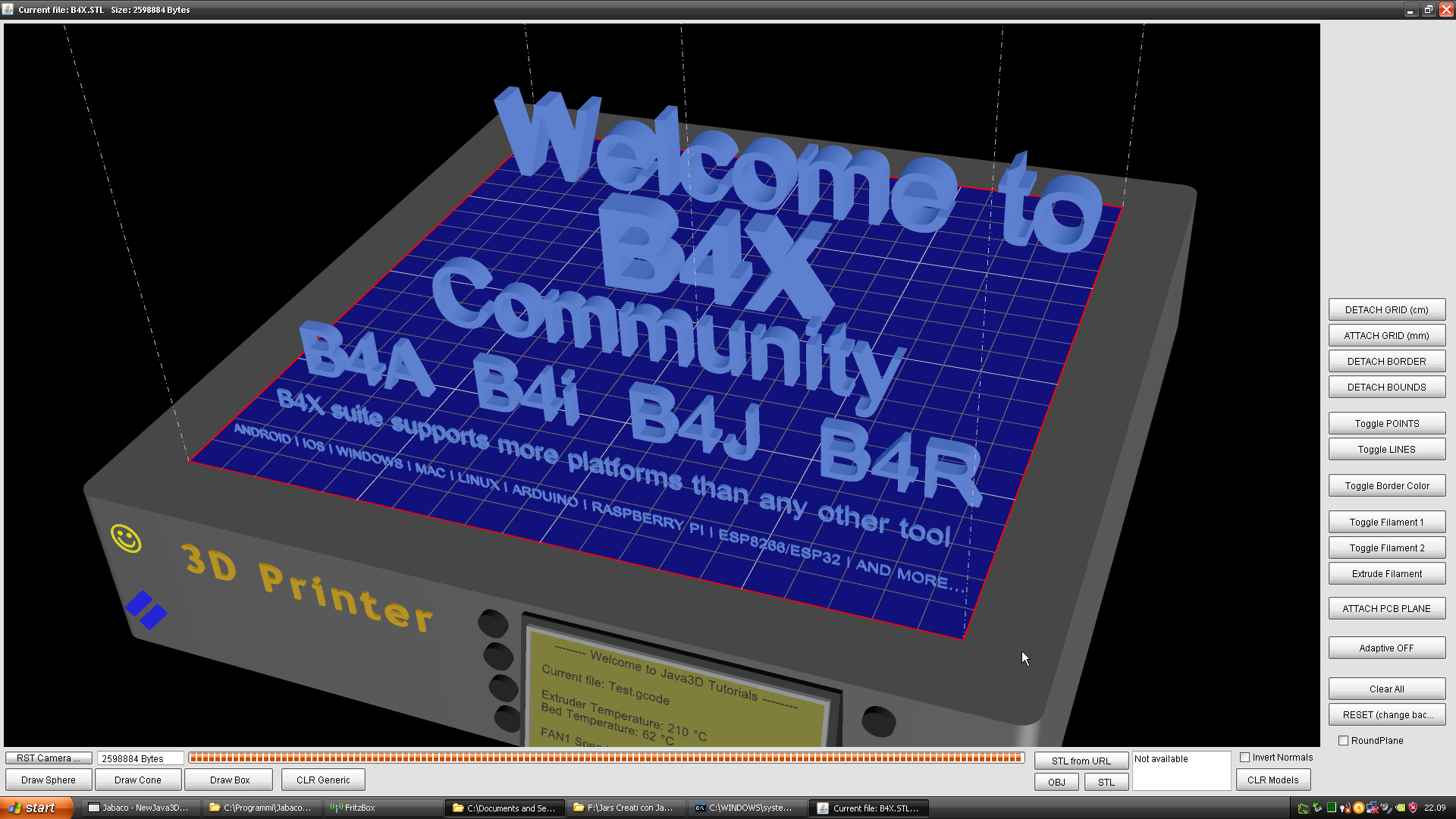This screenshot has width=1456, height=819.
Task: Click the red security shield tray icon
Action: point(1413,808)
